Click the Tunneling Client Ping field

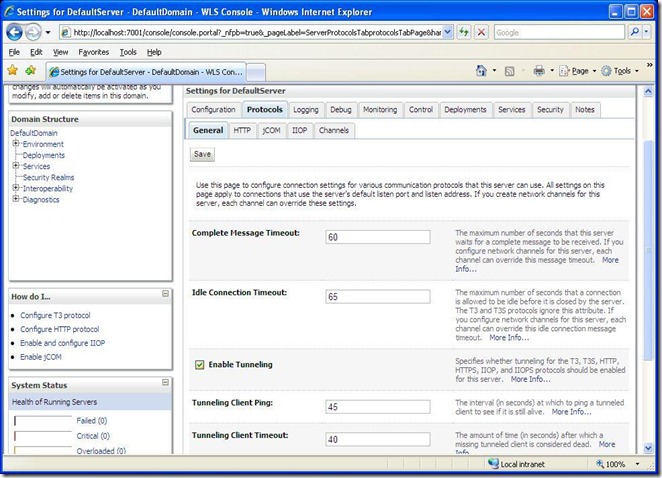[x=378, y=407]
